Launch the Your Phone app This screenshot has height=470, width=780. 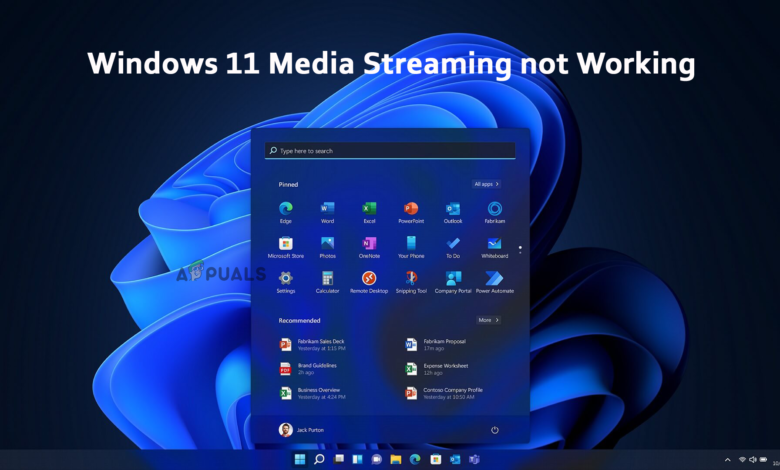click(411, 247)
